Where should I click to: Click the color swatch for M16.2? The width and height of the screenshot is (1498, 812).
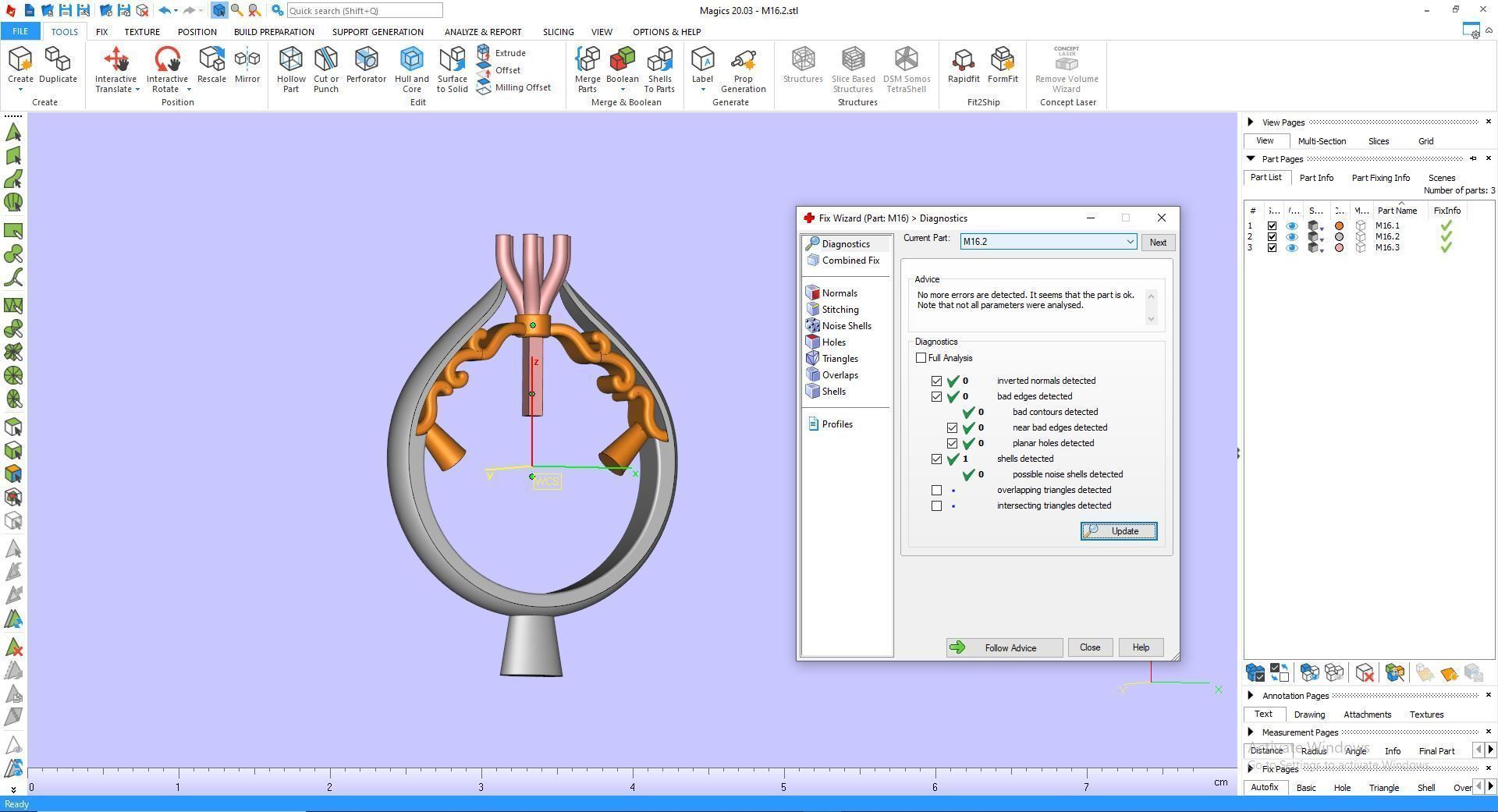tap(1340, 237)
